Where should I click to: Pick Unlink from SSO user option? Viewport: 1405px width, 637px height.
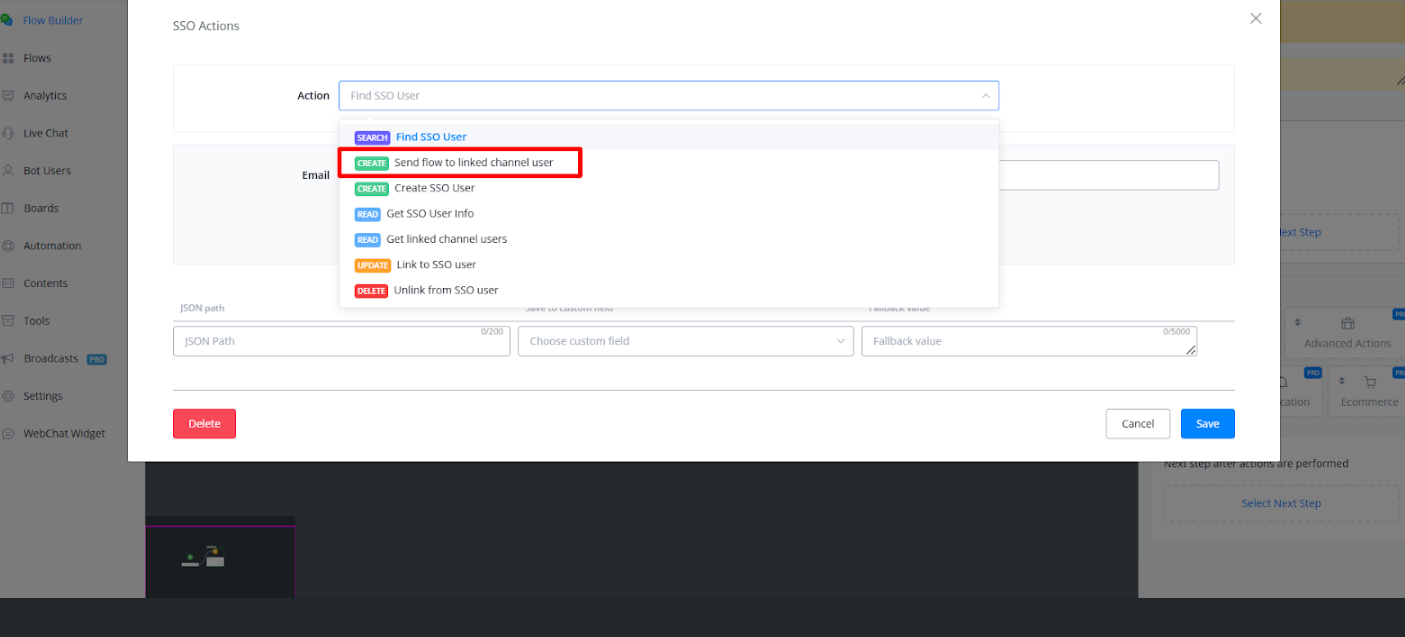445,290
